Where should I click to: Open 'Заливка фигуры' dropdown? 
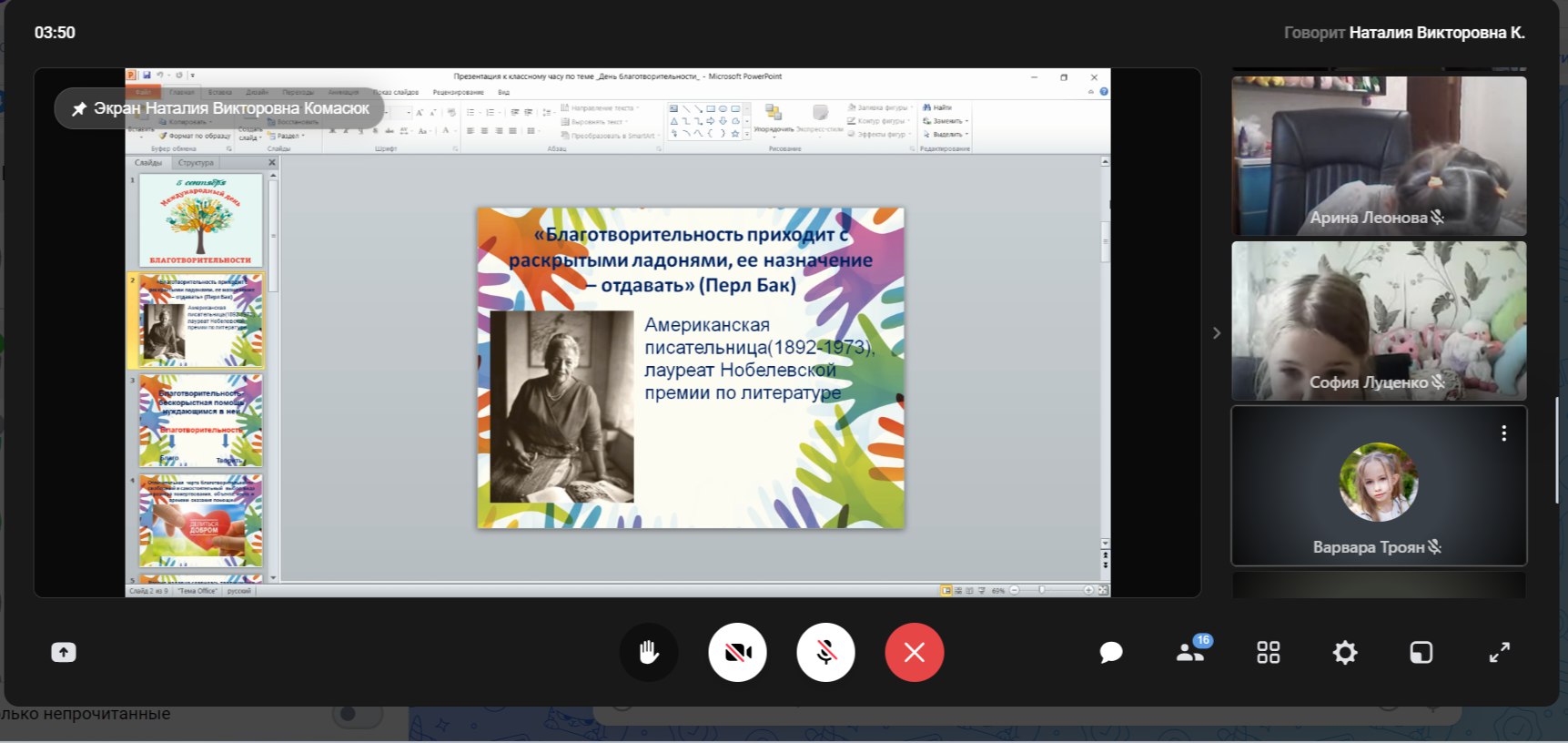coord(880,107)
